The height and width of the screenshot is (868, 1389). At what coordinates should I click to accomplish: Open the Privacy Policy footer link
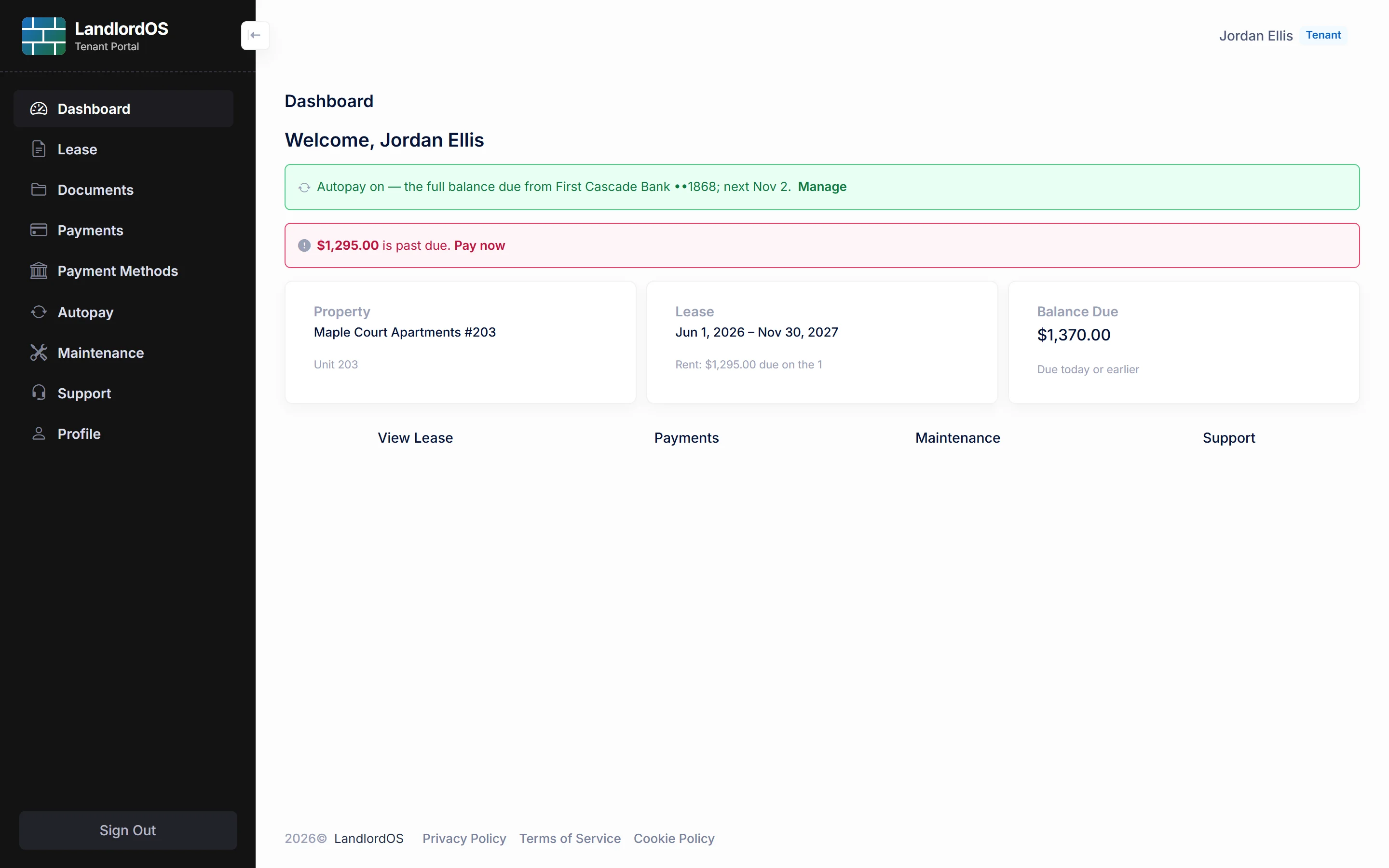pyautogui.click(x=464, y=839)
